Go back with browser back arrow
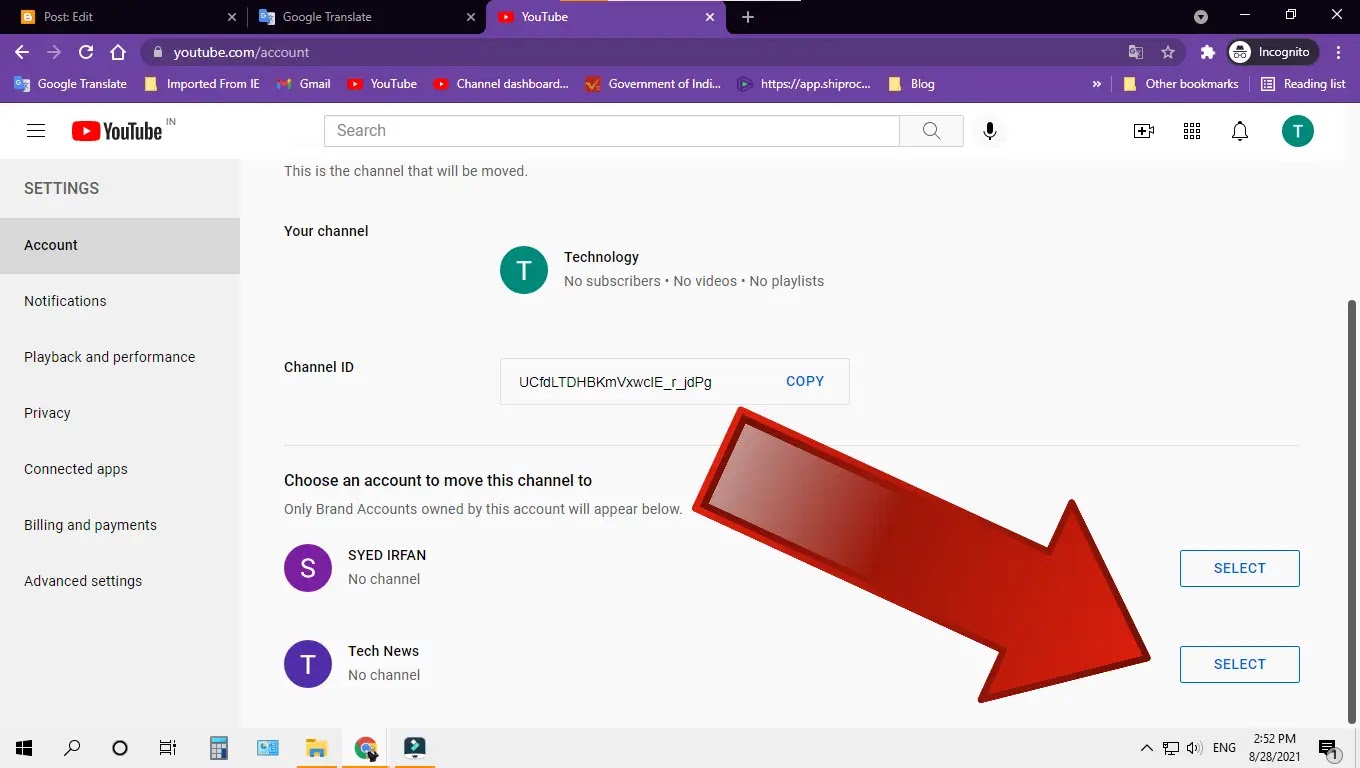 pyautogui.click(x=22, y=52)
